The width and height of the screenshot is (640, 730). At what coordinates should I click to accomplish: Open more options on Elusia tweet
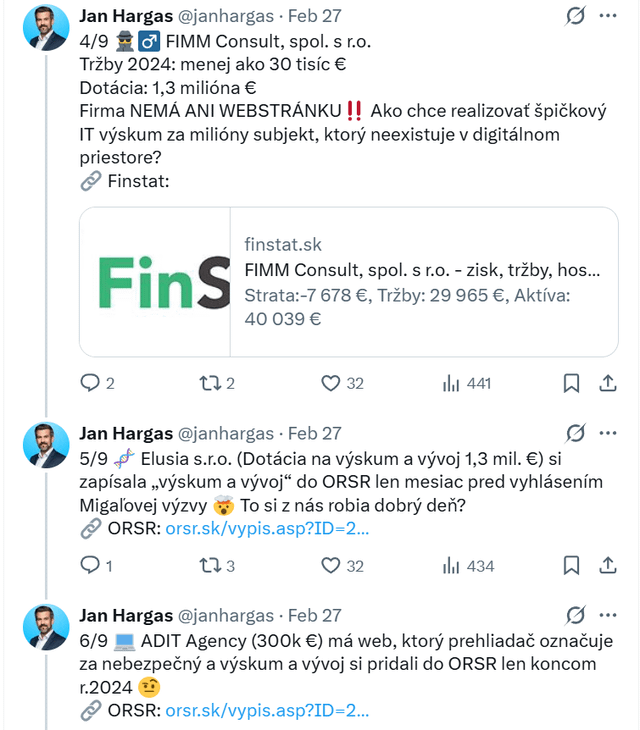click(607, 433)
